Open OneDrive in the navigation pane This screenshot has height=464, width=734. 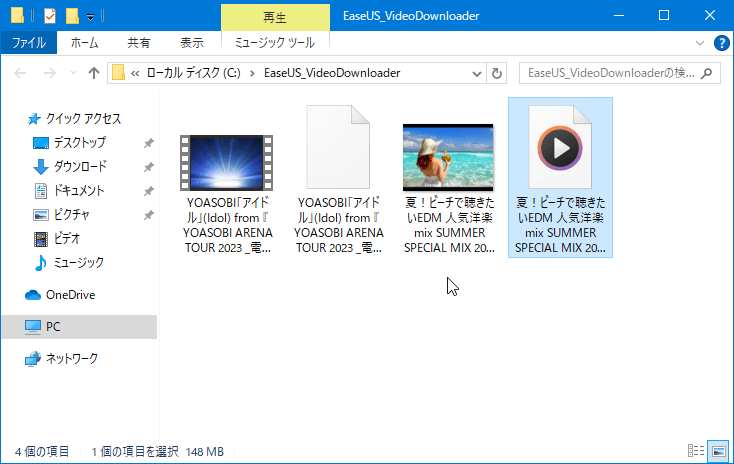click(x=69, y=295)
